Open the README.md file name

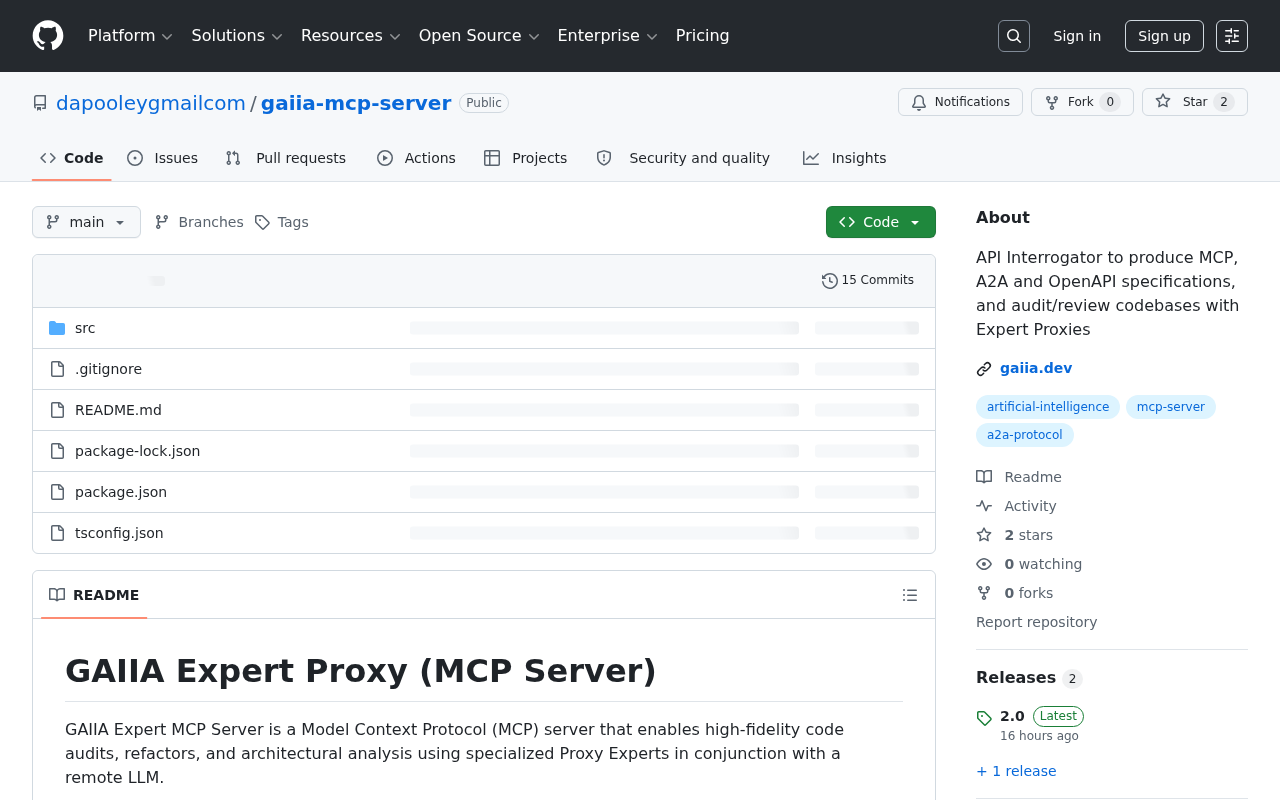[118, 410]
